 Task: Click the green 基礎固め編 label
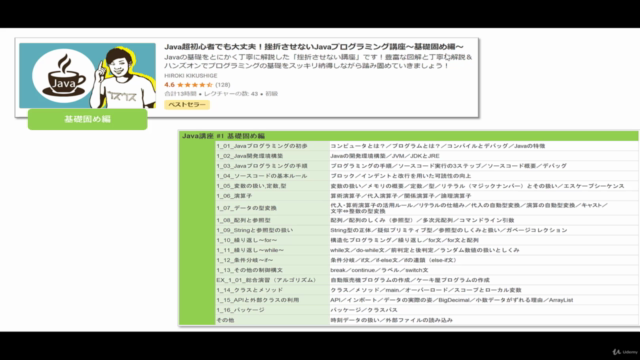tap(87, 119)
